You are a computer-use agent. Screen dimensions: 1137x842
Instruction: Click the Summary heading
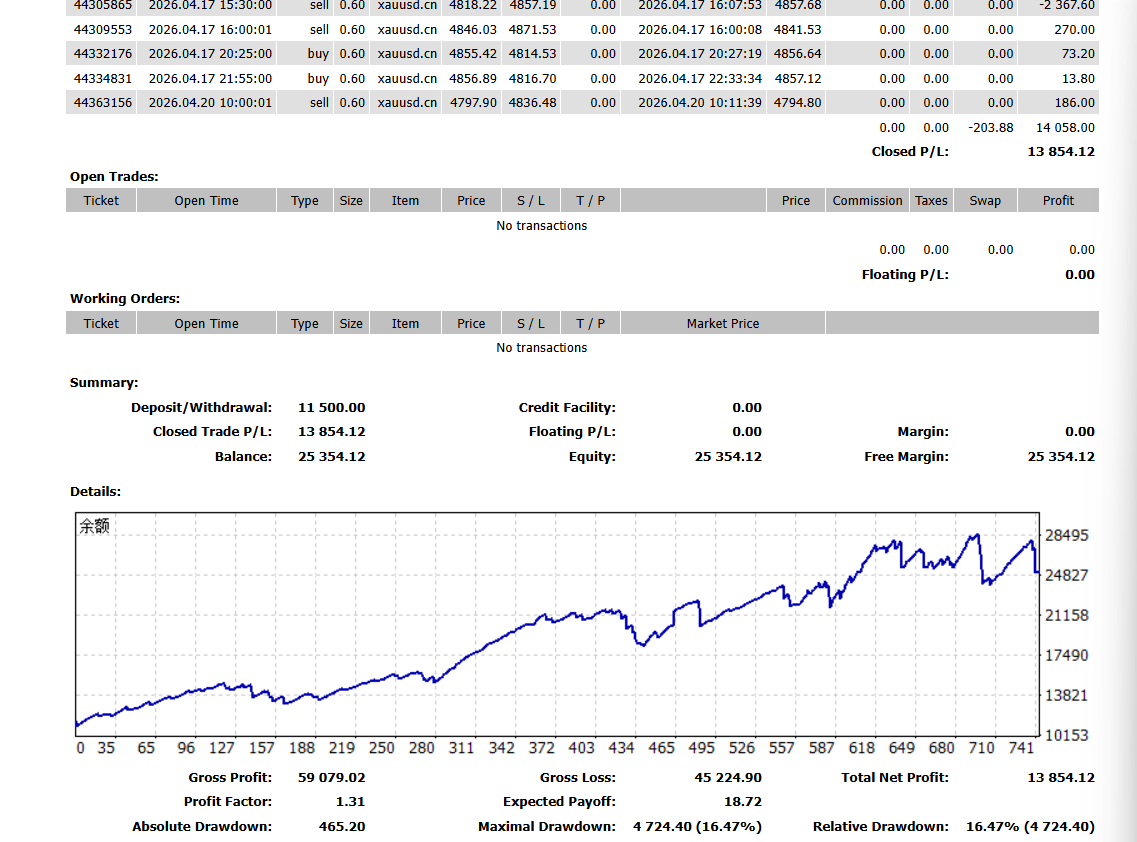pyautogui.click(x=104, y=382)
